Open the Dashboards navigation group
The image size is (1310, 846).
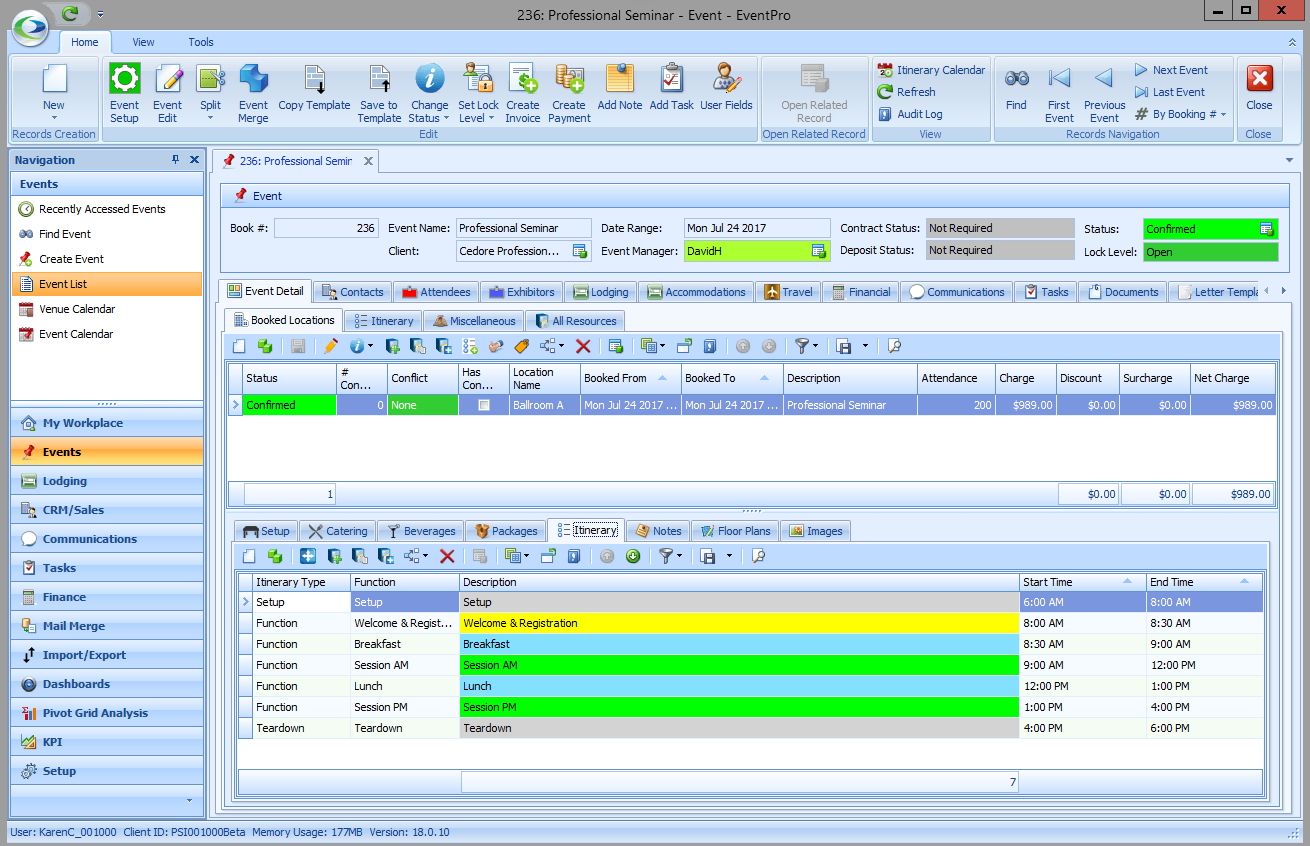pyautogui.click(x=106, y=684)
